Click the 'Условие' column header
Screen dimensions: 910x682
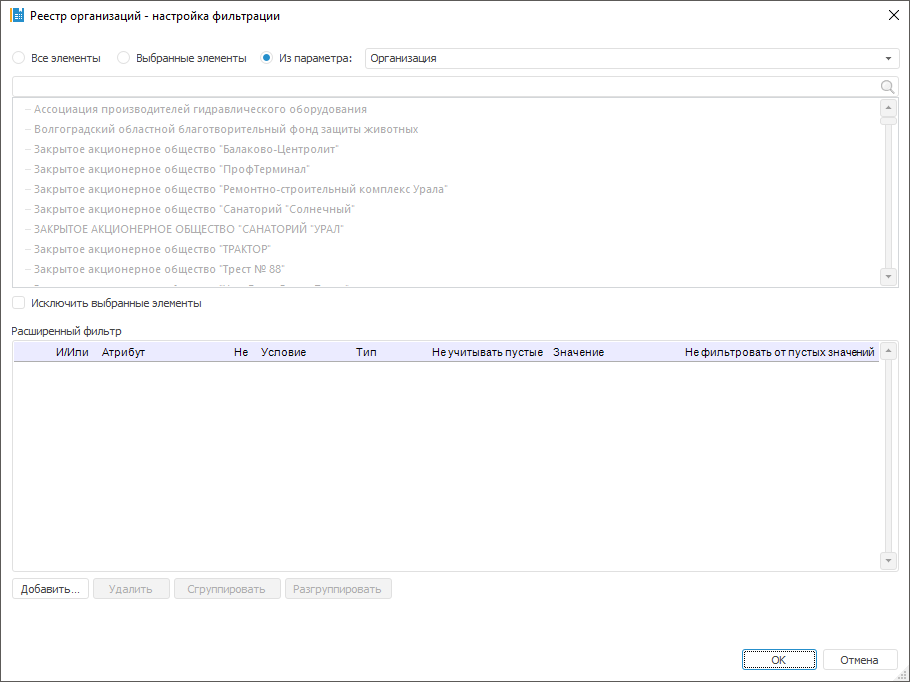point(283,353)
